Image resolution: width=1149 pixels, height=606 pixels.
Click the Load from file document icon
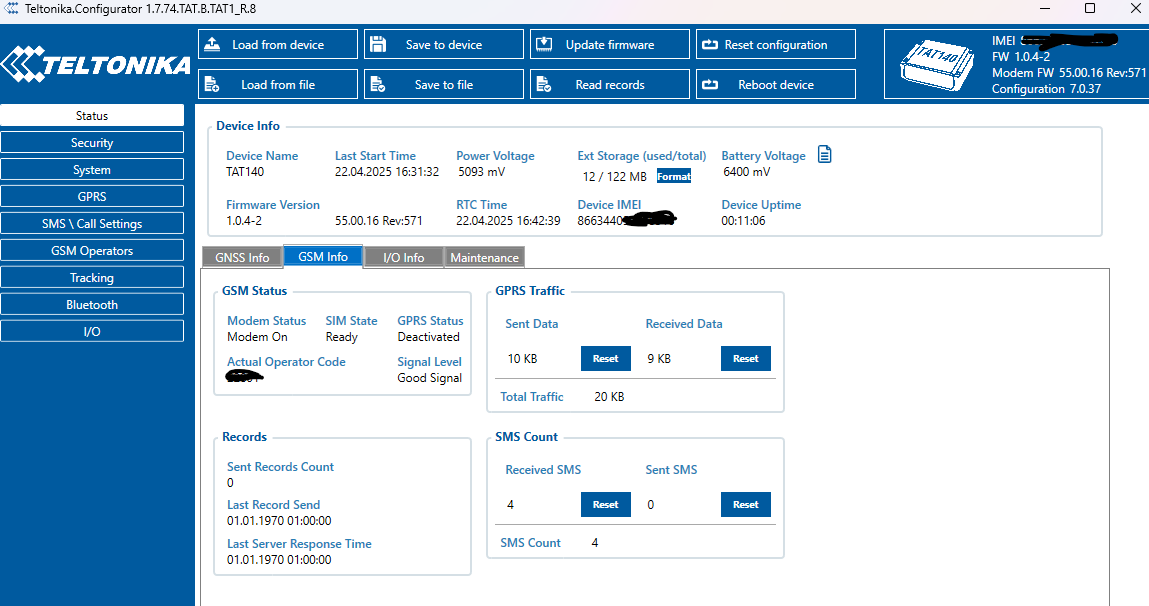coord(212,84)
